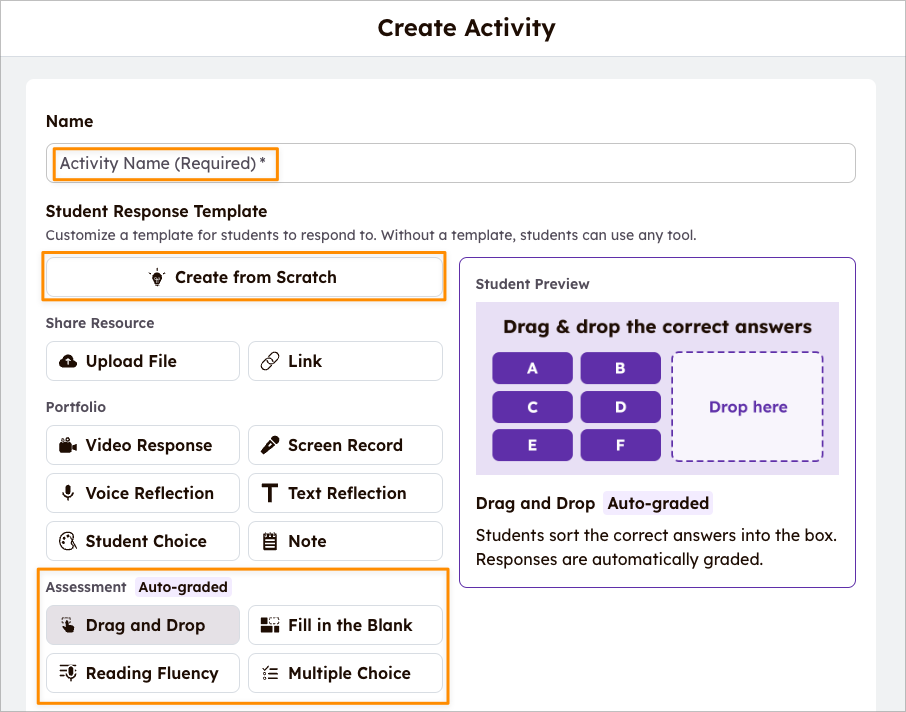Click the microphone icon beside Voice Reflection
906x712 pixels.
[x=68, y=493]
